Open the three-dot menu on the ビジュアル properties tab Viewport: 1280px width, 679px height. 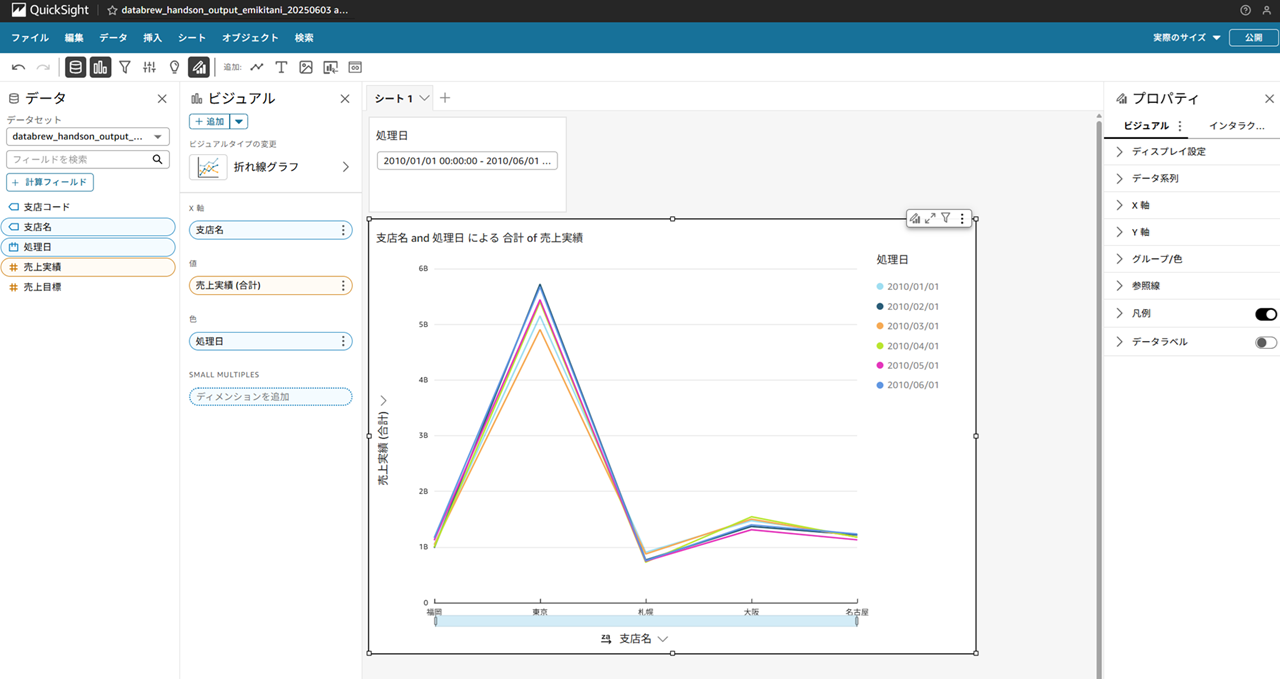point(1180,126)
